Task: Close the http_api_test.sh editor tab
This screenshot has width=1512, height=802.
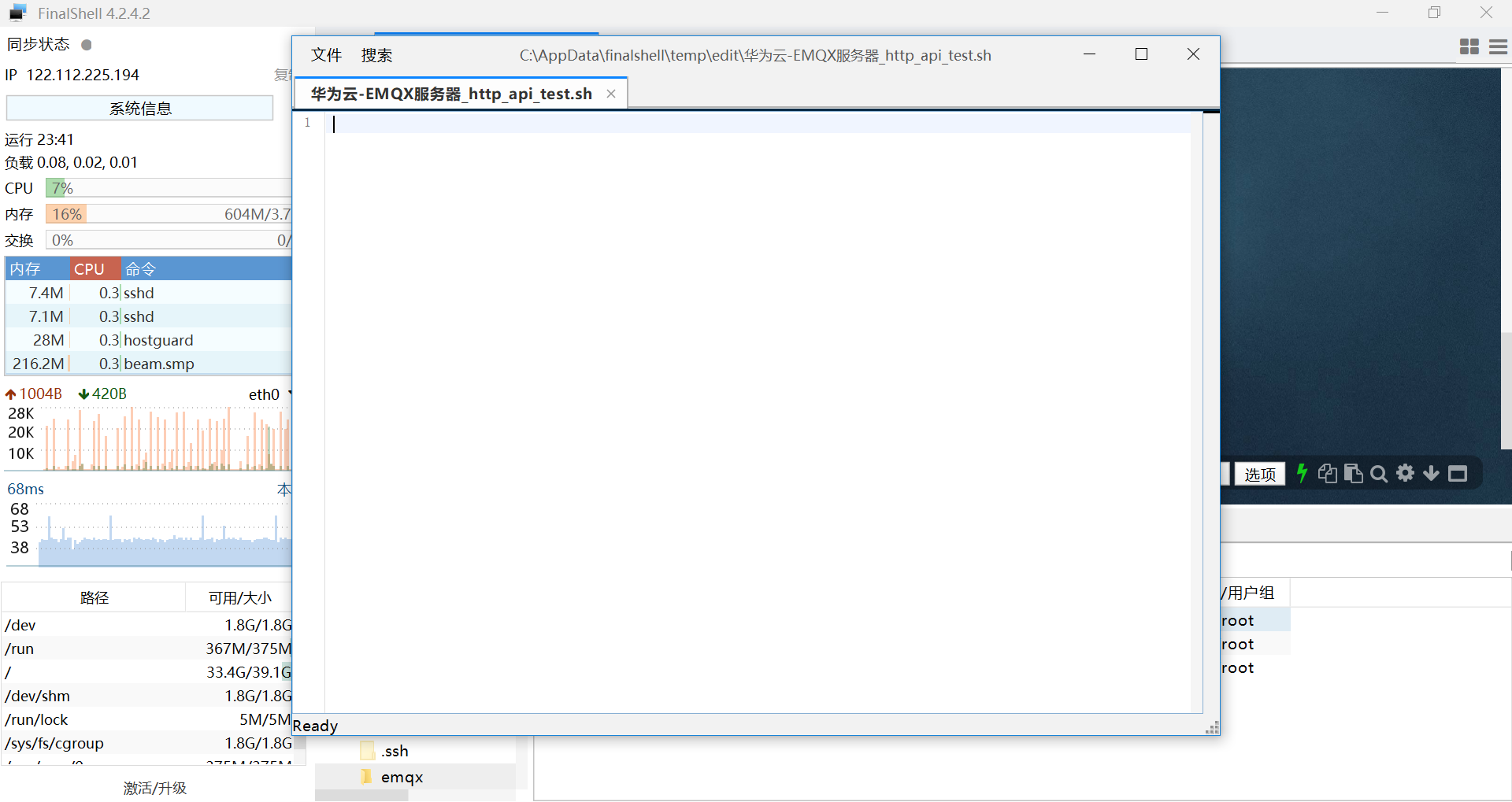Action: coord(611,94)
